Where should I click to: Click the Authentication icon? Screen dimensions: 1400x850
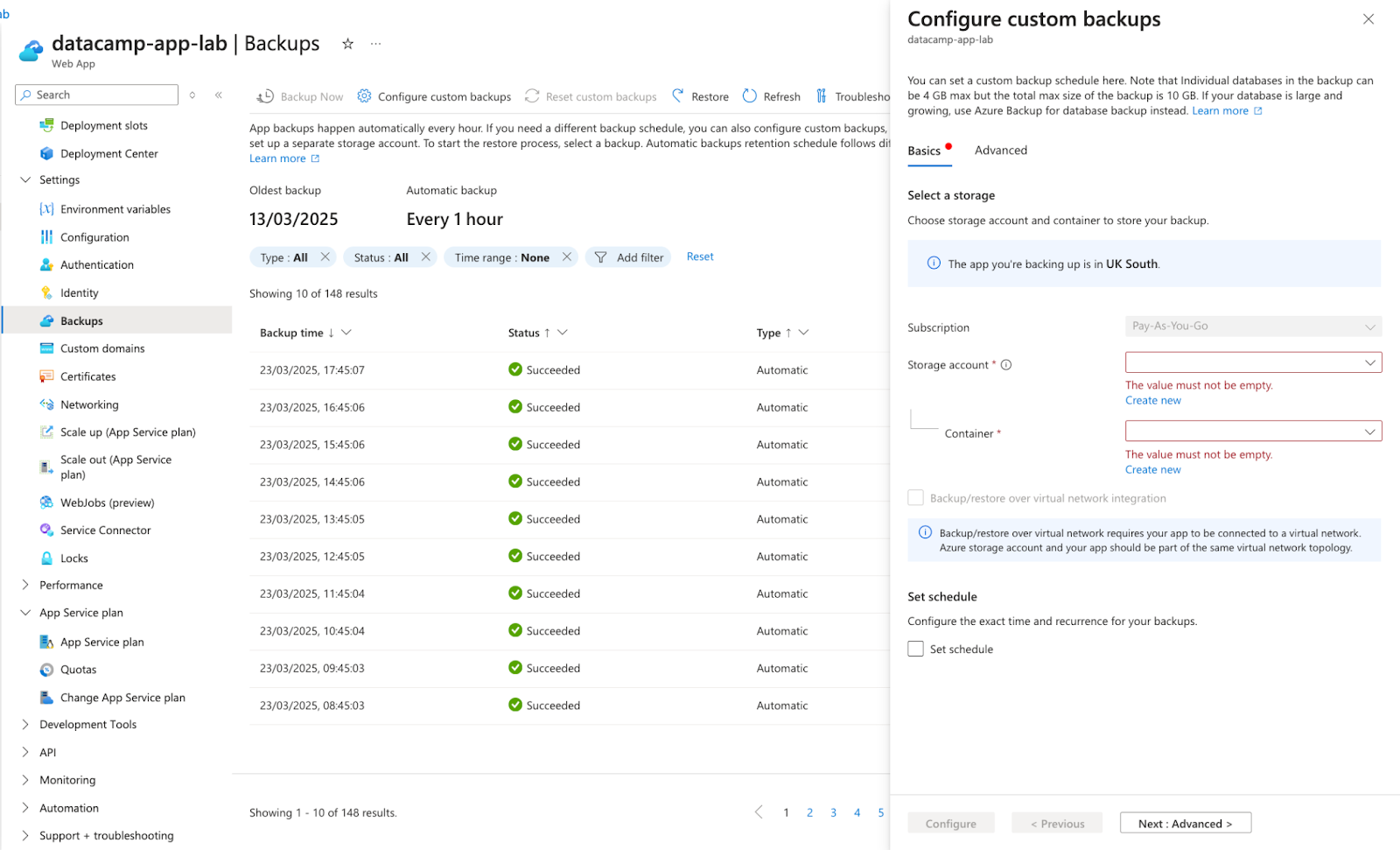46,265
